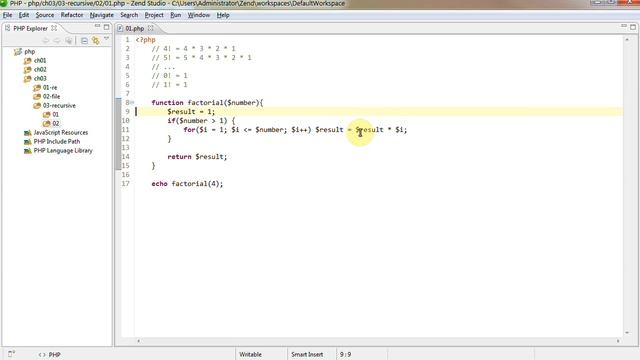Select folder 01 under 03-recursive
The height and width of the screenshot is (360, 640).
56,114
